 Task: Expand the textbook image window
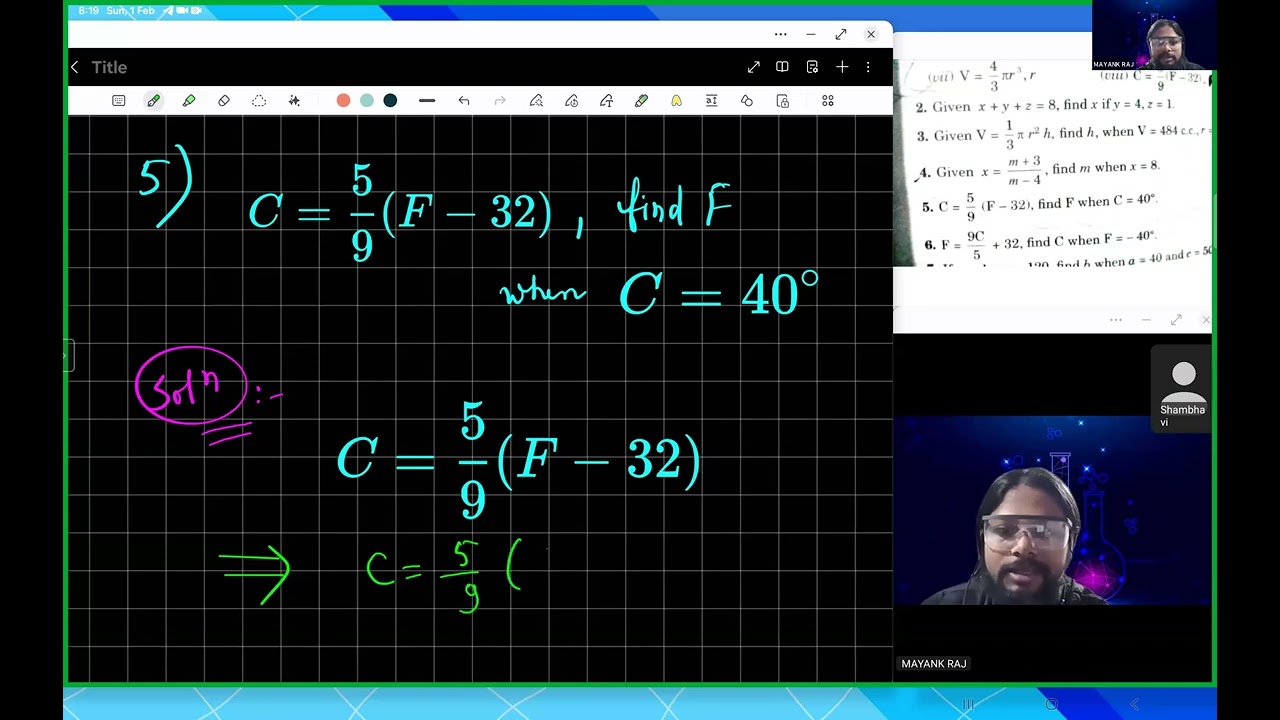point(1176,320)
